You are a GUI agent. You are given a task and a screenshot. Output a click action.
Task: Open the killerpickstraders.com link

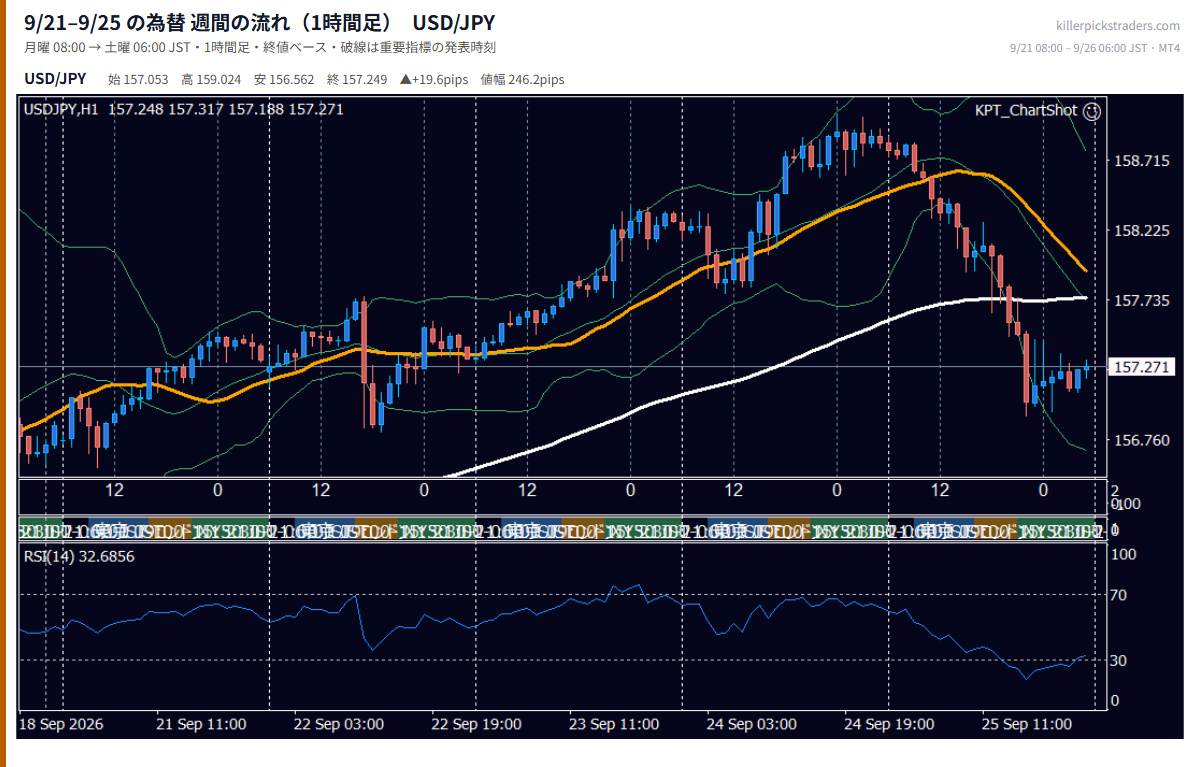(1118, 26)
